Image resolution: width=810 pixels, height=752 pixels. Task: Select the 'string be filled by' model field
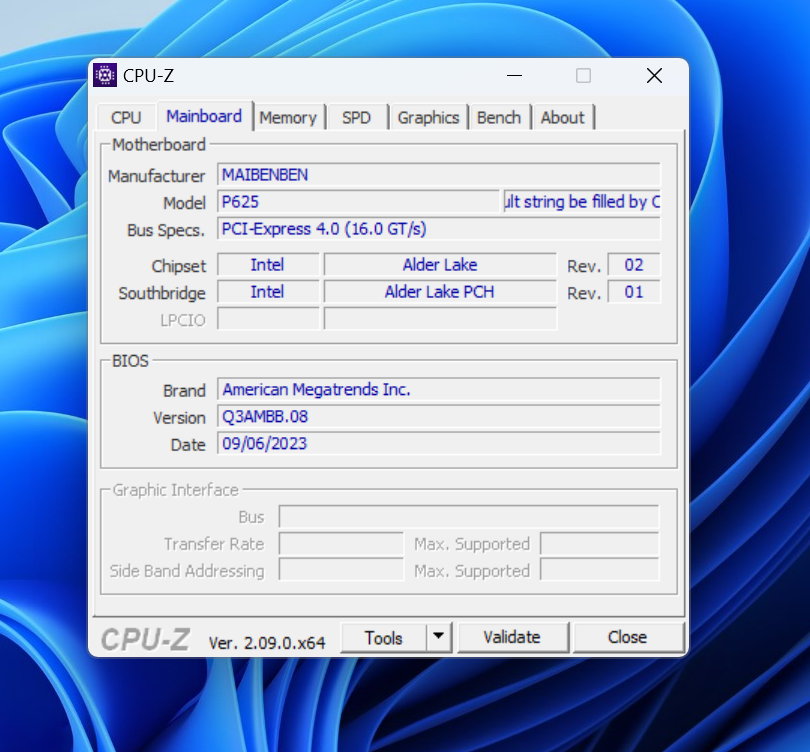(x=582, y=201)
